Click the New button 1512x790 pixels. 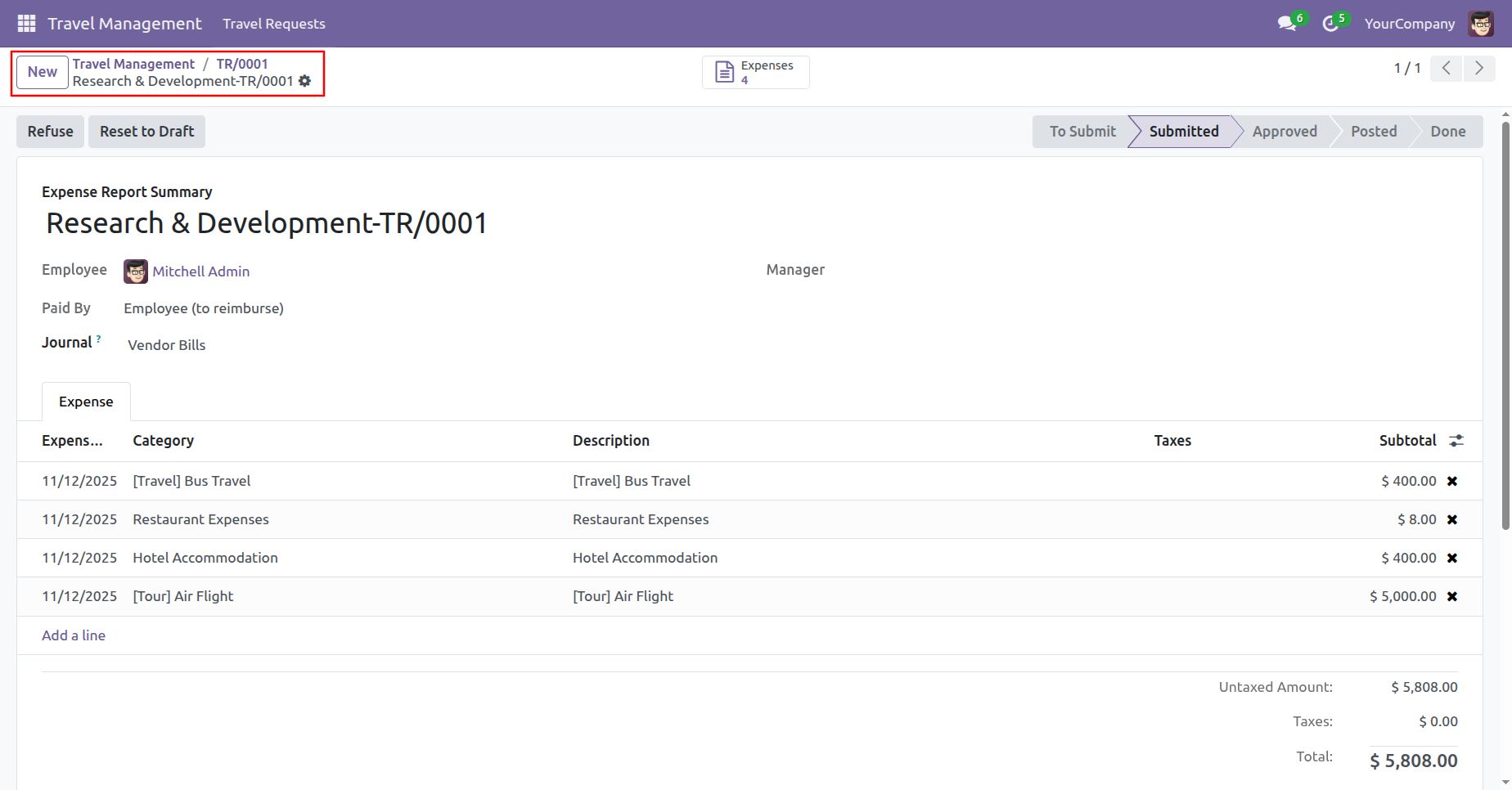click(43, 72)
